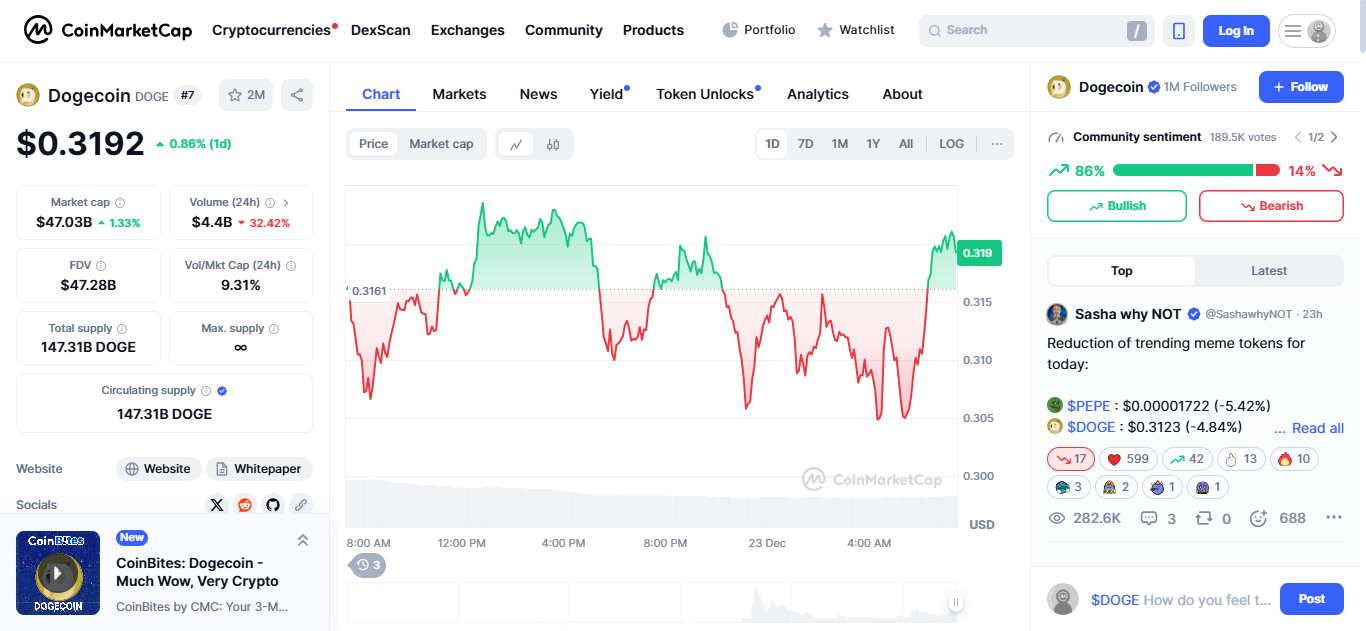Go to previous sentiment page arrow
Viewport: 1366px width, 631px height.
(1298, 137)
